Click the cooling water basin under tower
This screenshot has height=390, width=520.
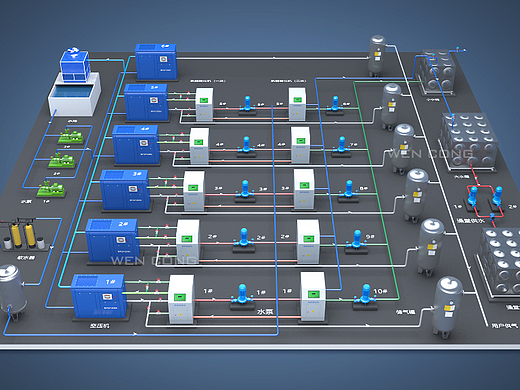74,95
